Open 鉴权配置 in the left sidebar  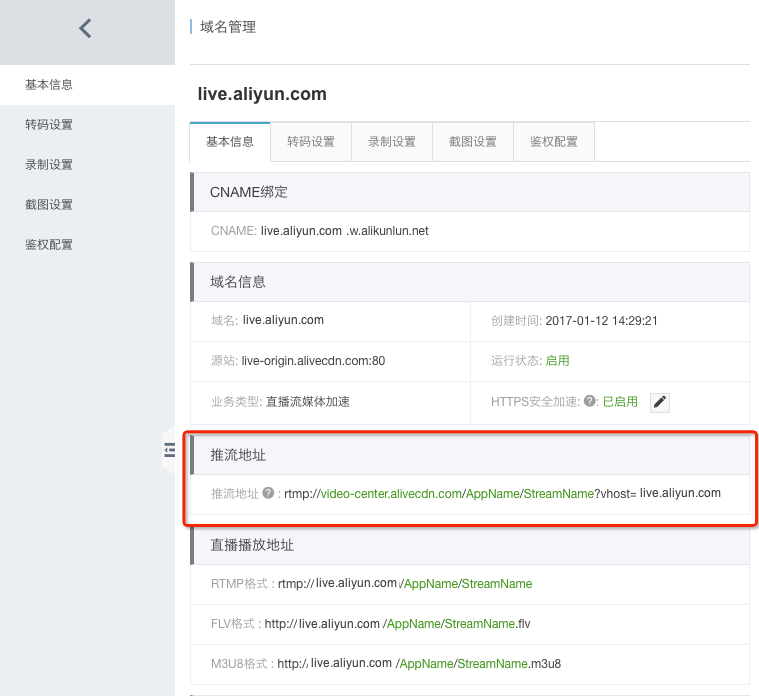[87, 244]
